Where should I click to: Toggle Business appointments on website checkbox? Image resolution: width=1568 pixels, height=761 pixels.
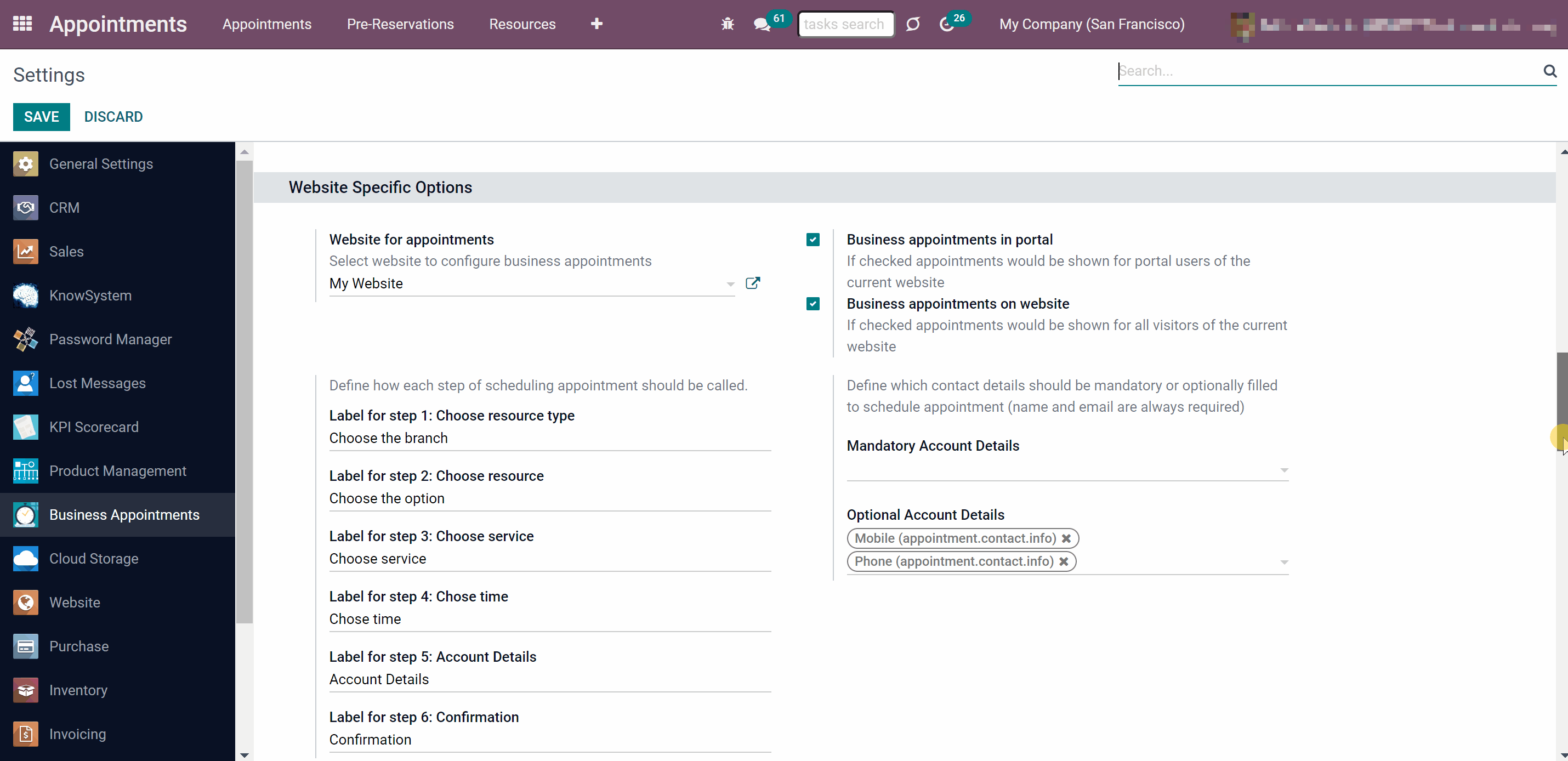click(x=813, y=304)
